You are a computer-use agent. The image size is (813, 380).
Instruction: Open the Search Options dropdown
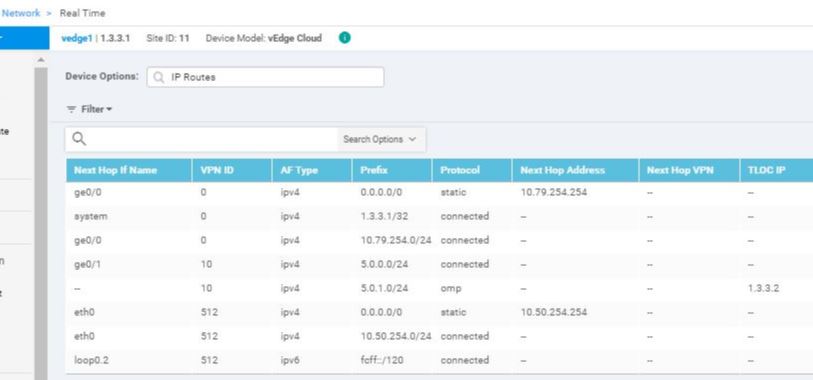pos(380,139)
